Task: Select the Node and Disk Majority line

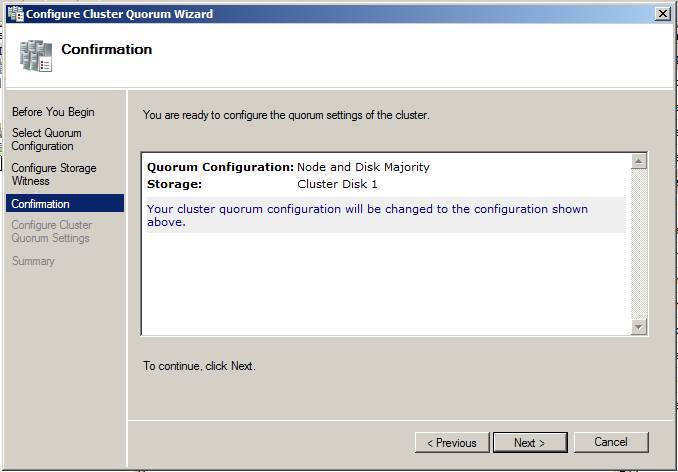Action: (x=363, y=167)
